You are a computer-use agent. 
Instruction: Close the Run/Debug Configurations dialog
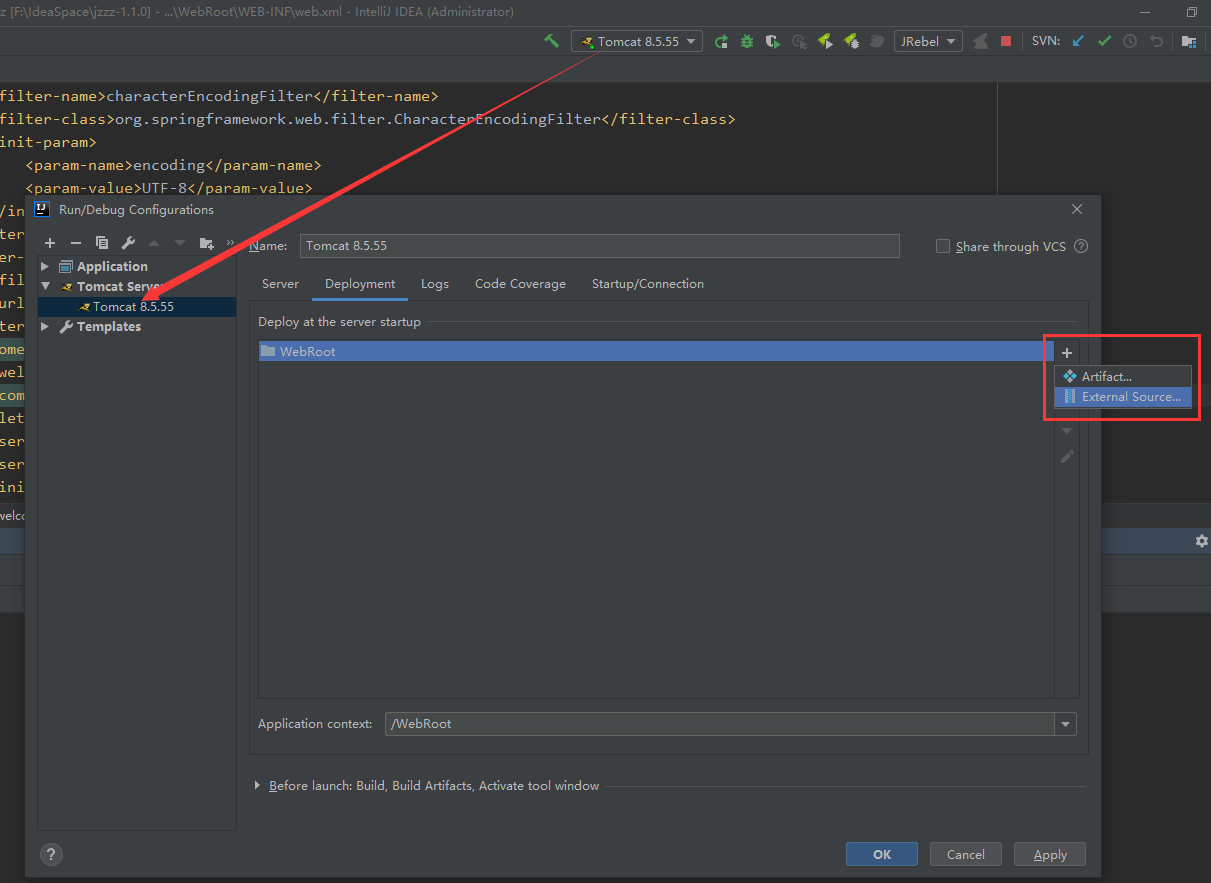pyautogui.click(x=1077, y=209)
